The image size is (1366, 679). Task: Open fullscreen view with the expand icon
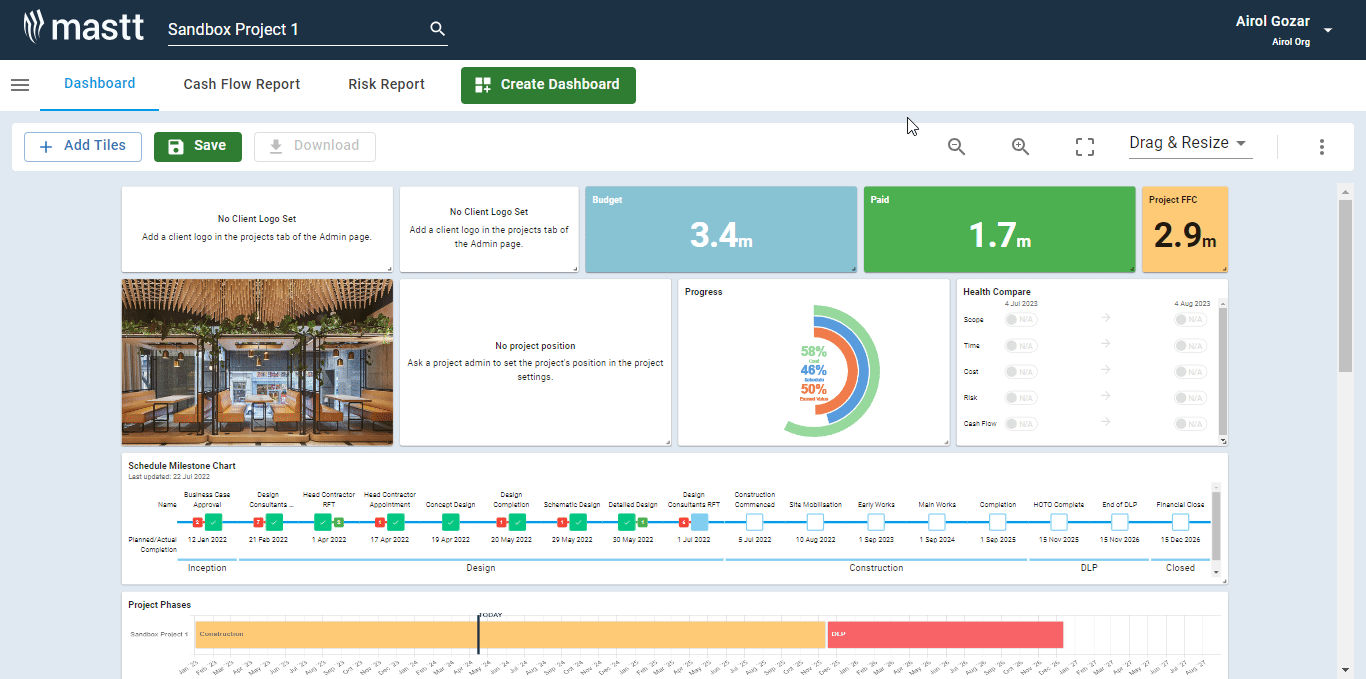(1084, 146)
